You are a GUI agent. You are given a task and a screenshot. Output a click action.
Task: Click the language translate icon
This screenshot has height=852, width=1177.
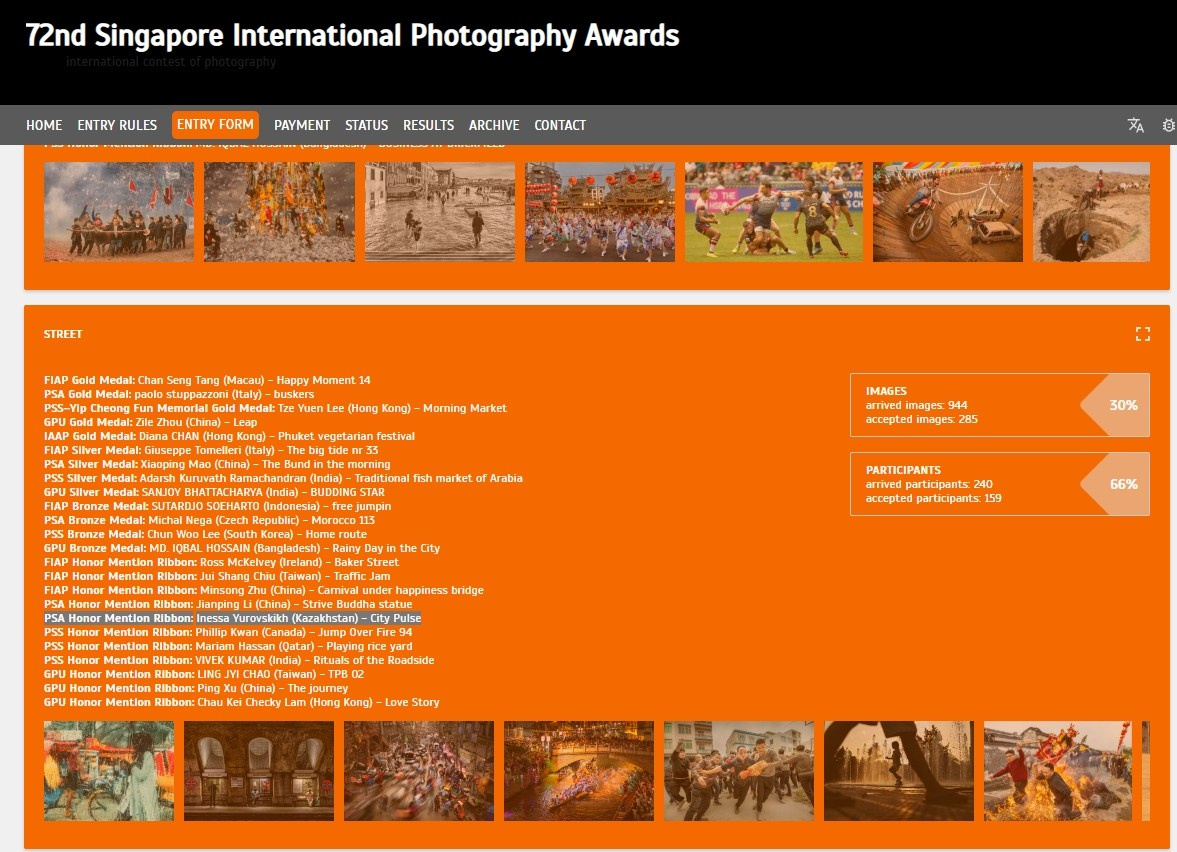(x=1135, y=125)
